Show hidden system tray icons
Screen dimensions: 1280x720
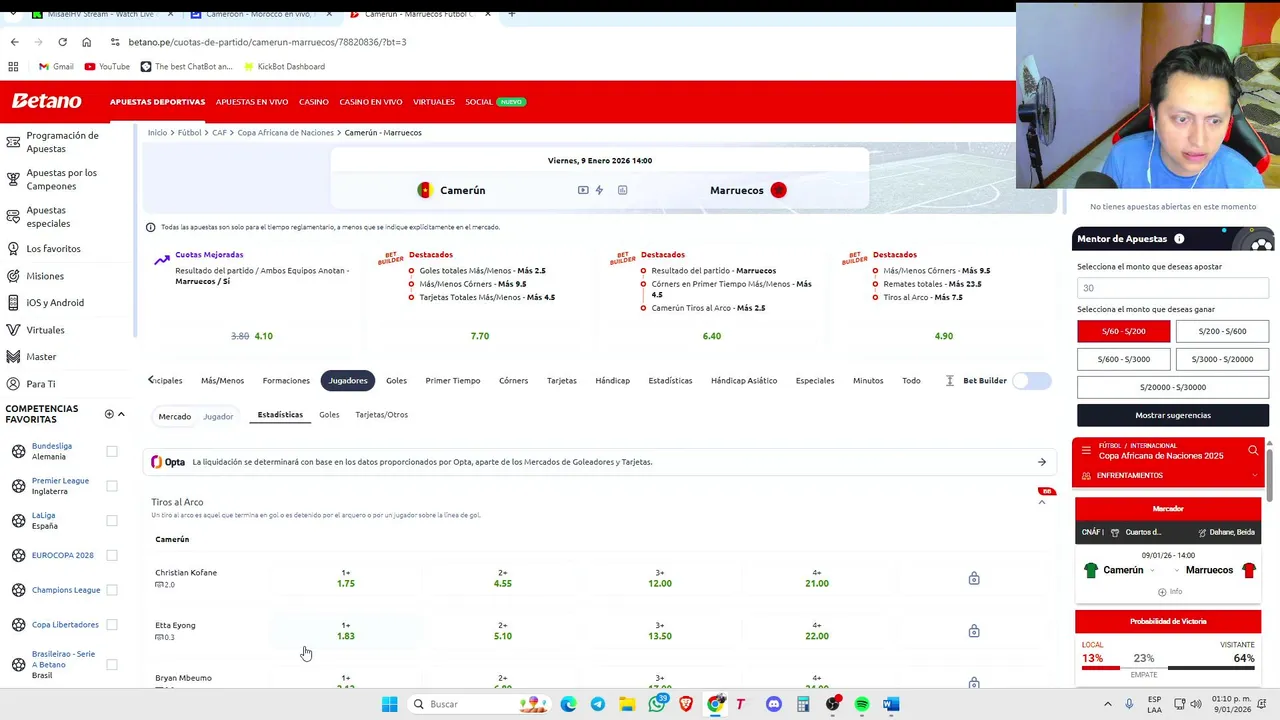(x=1107, y=704)
